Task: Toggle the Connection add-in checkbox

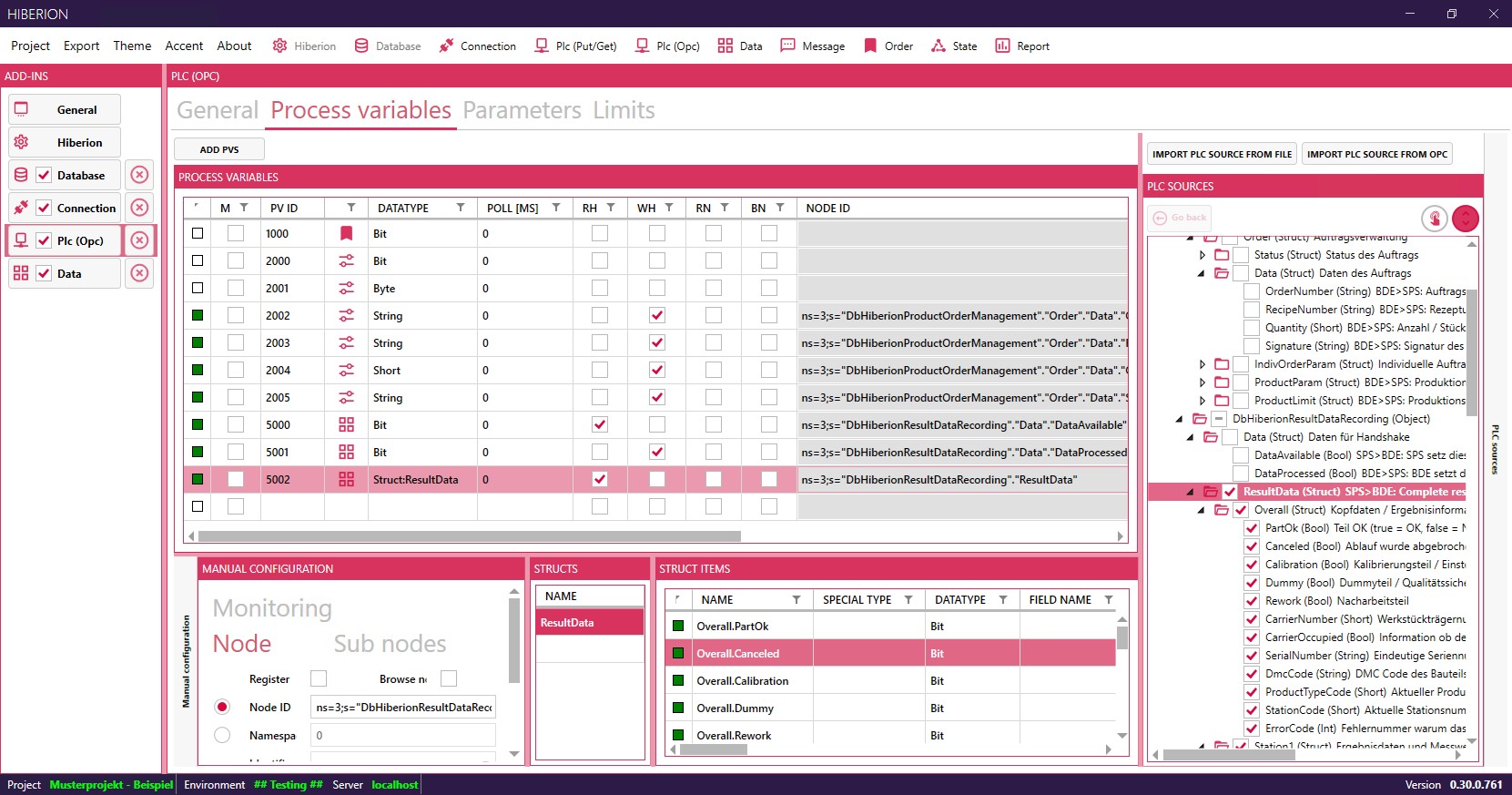Action: pos(44,208)
